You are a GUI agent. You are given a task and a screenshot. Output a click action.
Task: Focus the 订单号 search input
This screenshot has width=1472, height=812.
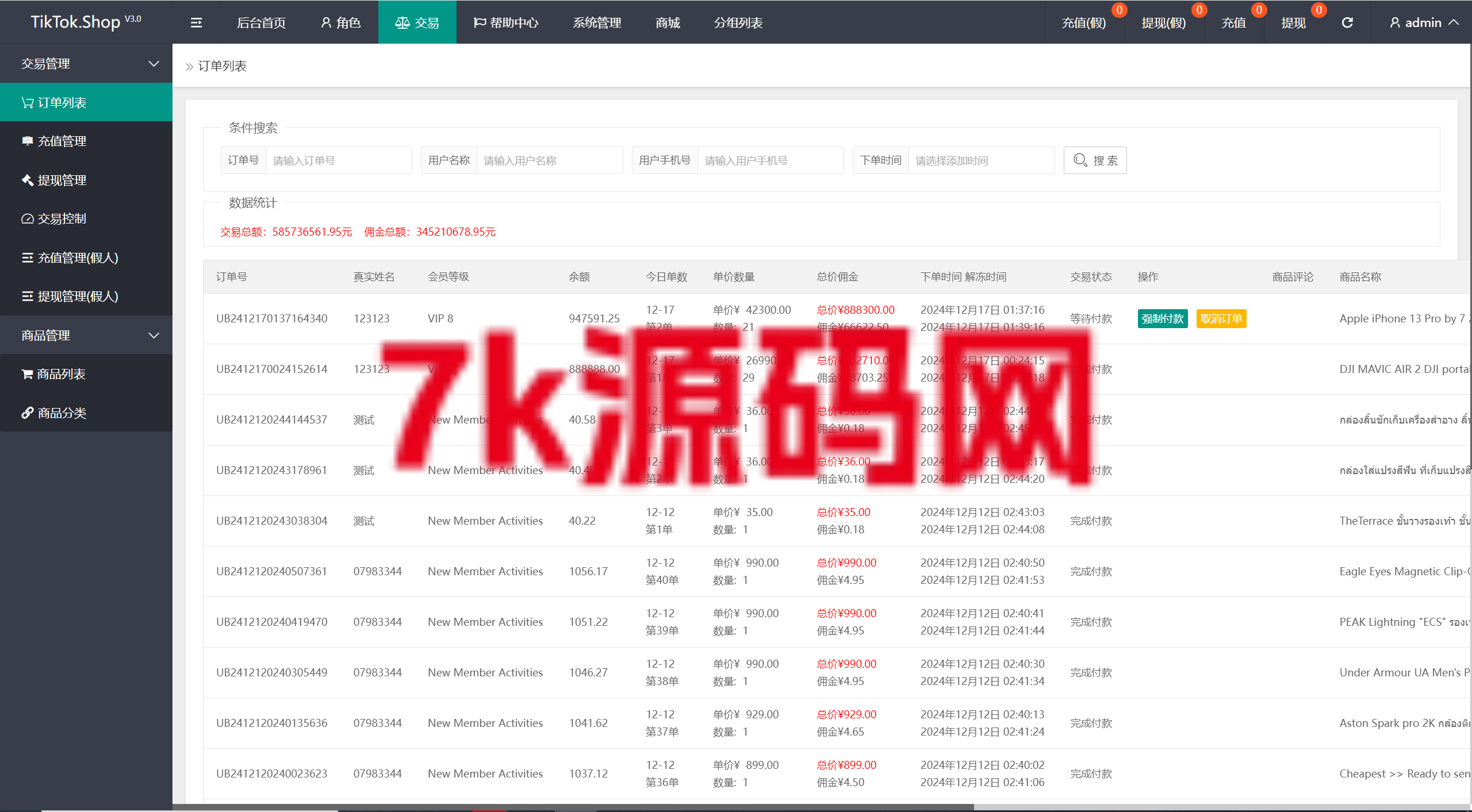[x=338, y=160]
